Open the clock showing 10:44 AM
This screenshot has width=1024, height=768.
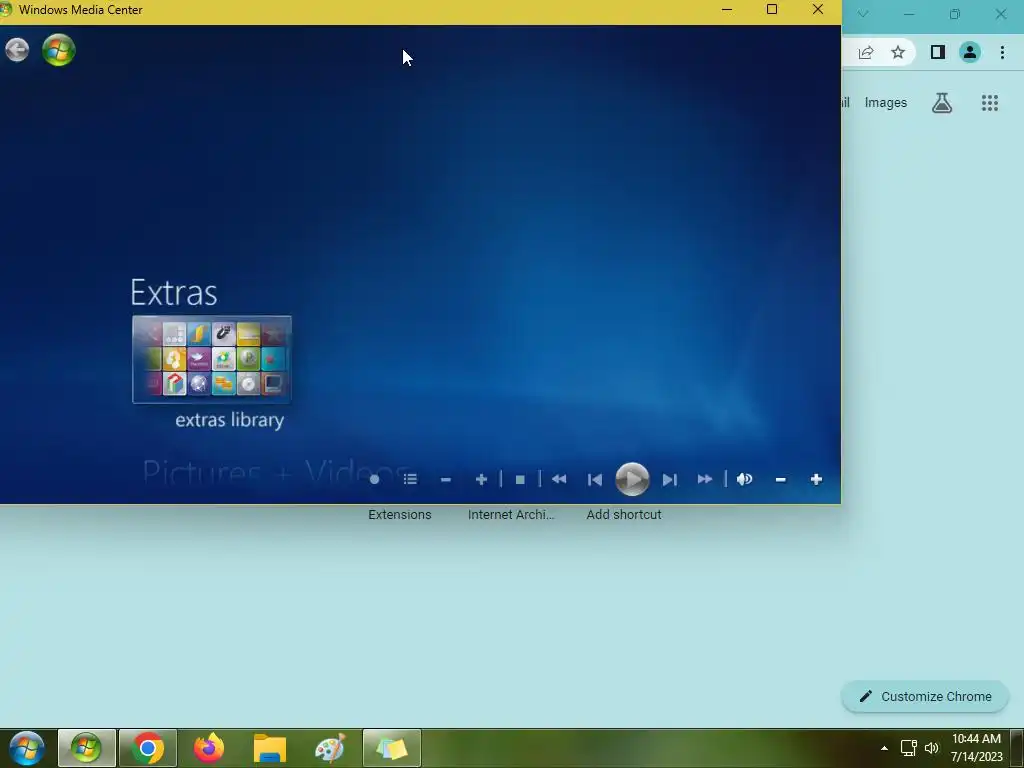click(976, 748)
